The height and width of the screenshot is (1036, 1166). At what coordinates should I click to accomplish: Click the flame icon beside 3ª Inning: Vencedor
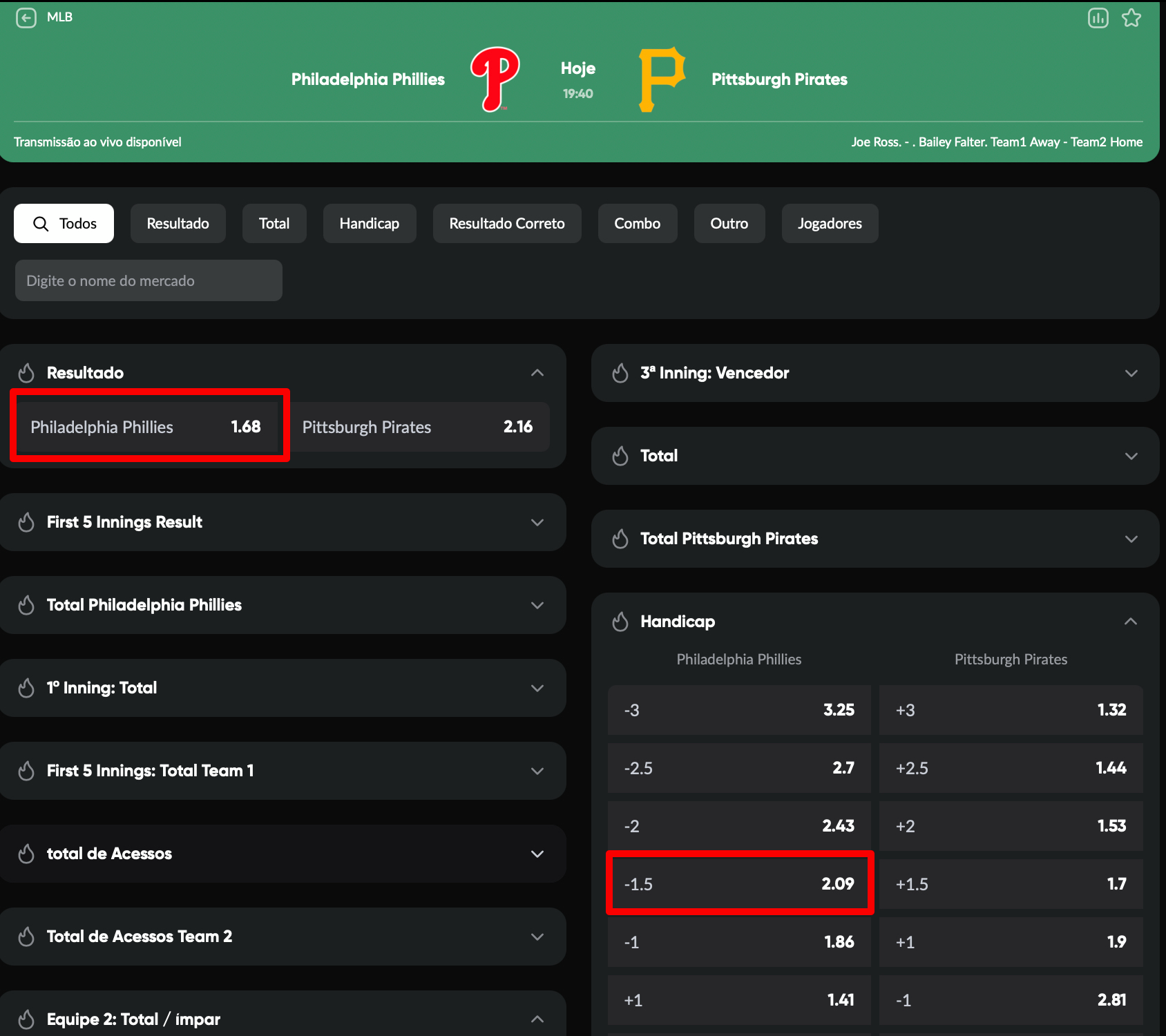[x=620, y=373]
